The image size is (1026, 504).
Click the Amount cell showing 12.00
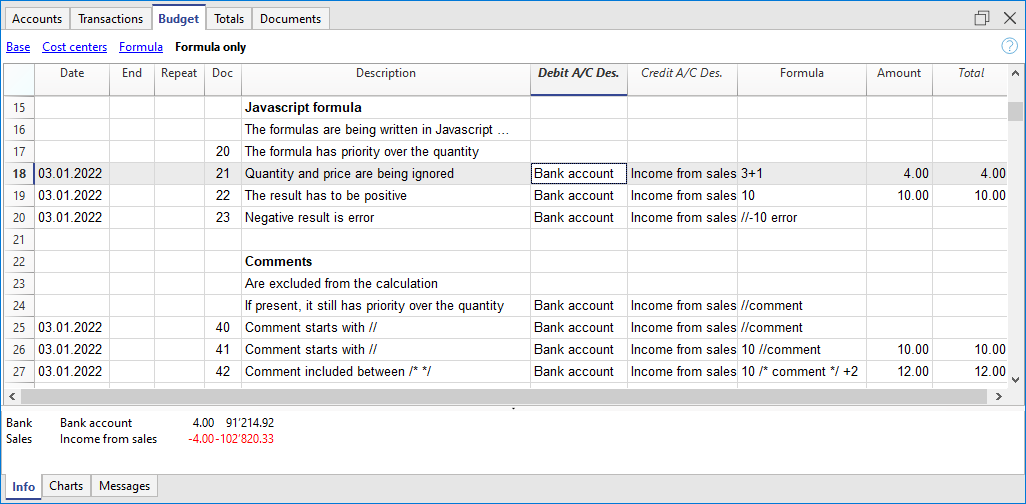pos(899,371)
